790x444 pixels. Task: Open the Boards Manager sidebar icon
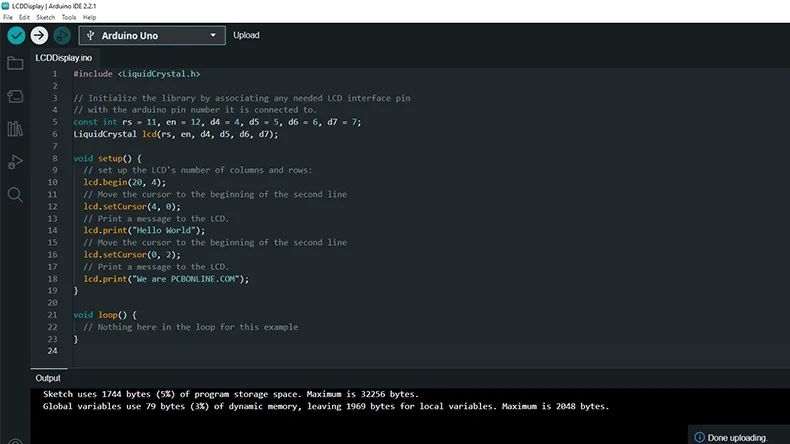[x=15, y=96]
